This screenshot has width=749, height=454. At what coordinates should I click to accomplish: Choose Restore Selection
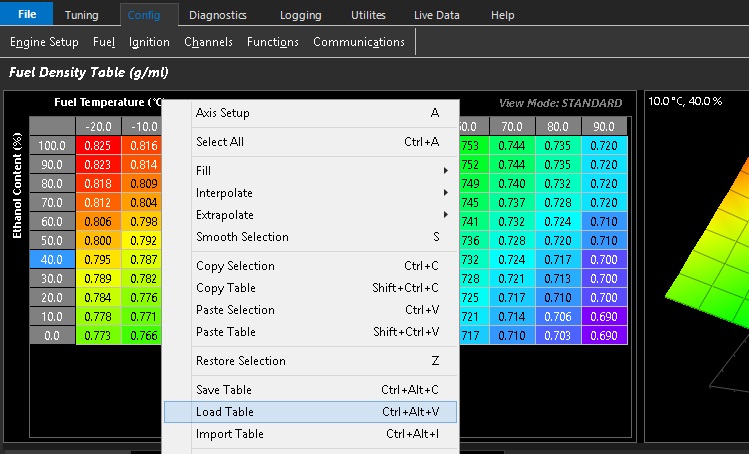(310, 361)
